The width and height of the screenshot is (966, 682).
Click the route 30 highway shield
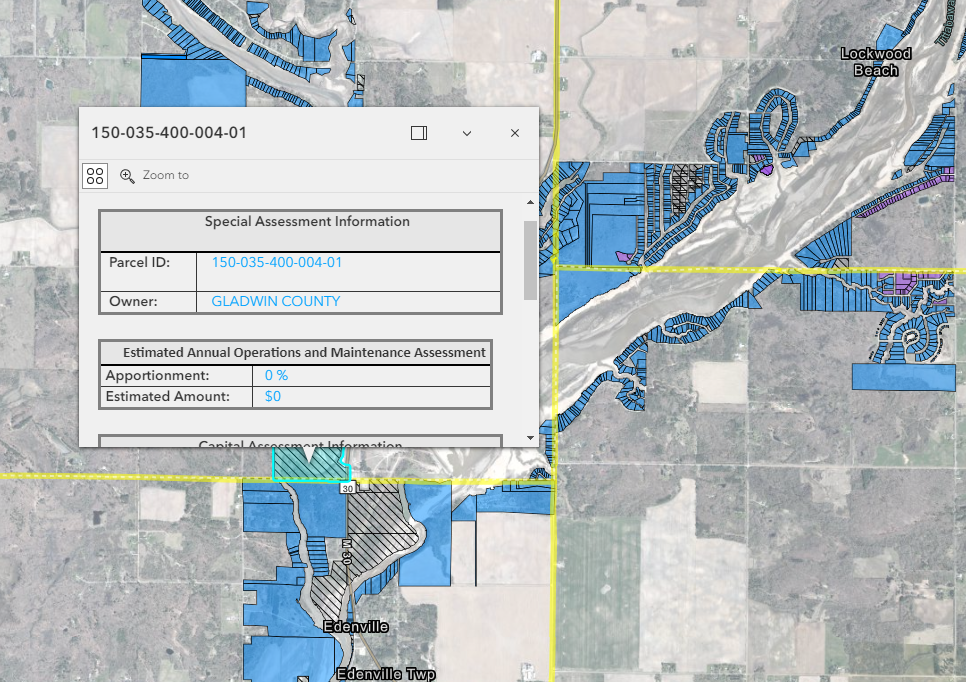click(x=347, y=488)
